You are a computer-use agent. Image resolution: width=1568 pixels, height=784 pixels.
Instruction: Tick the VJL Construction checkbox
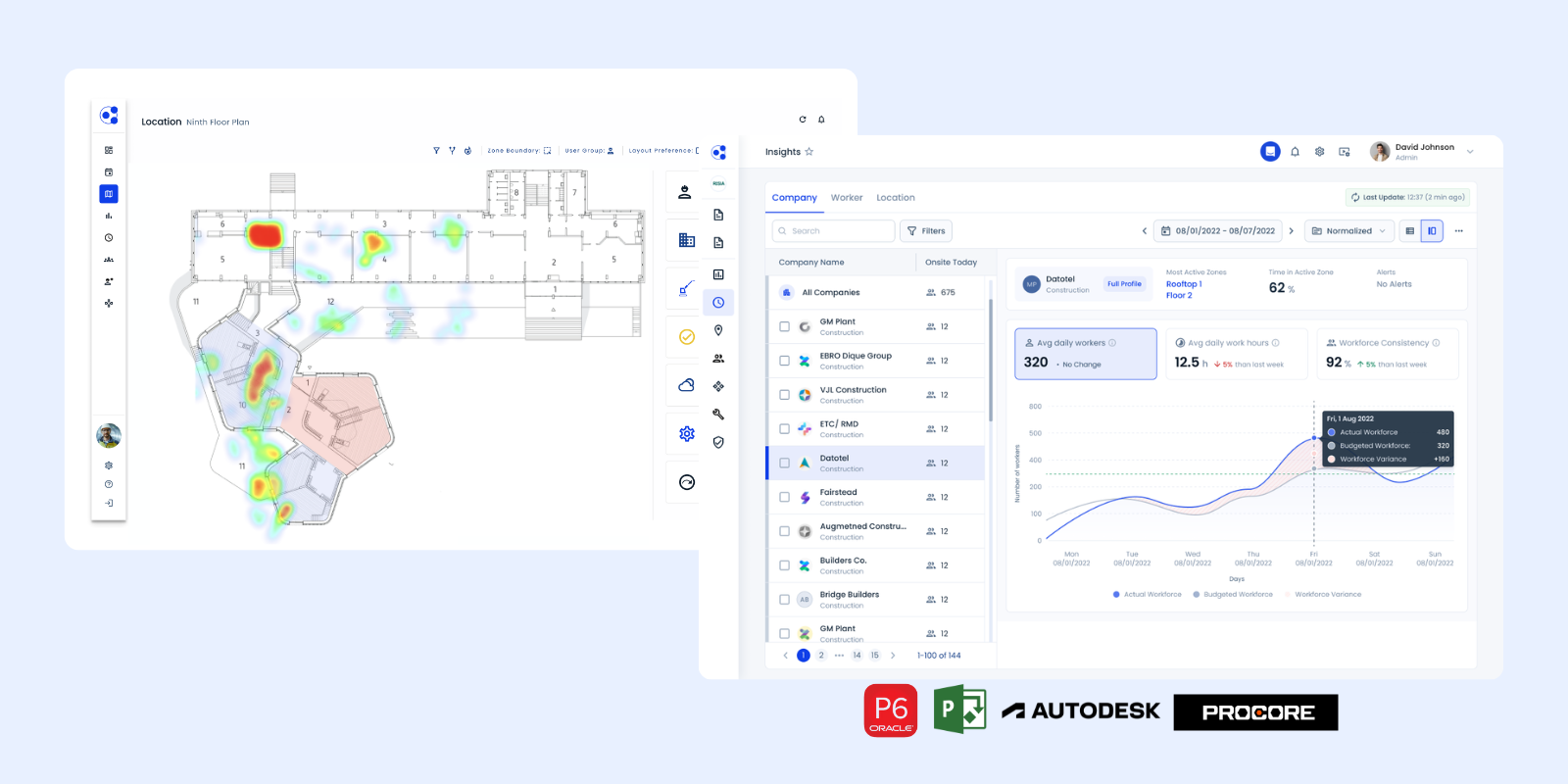[784, 395]
